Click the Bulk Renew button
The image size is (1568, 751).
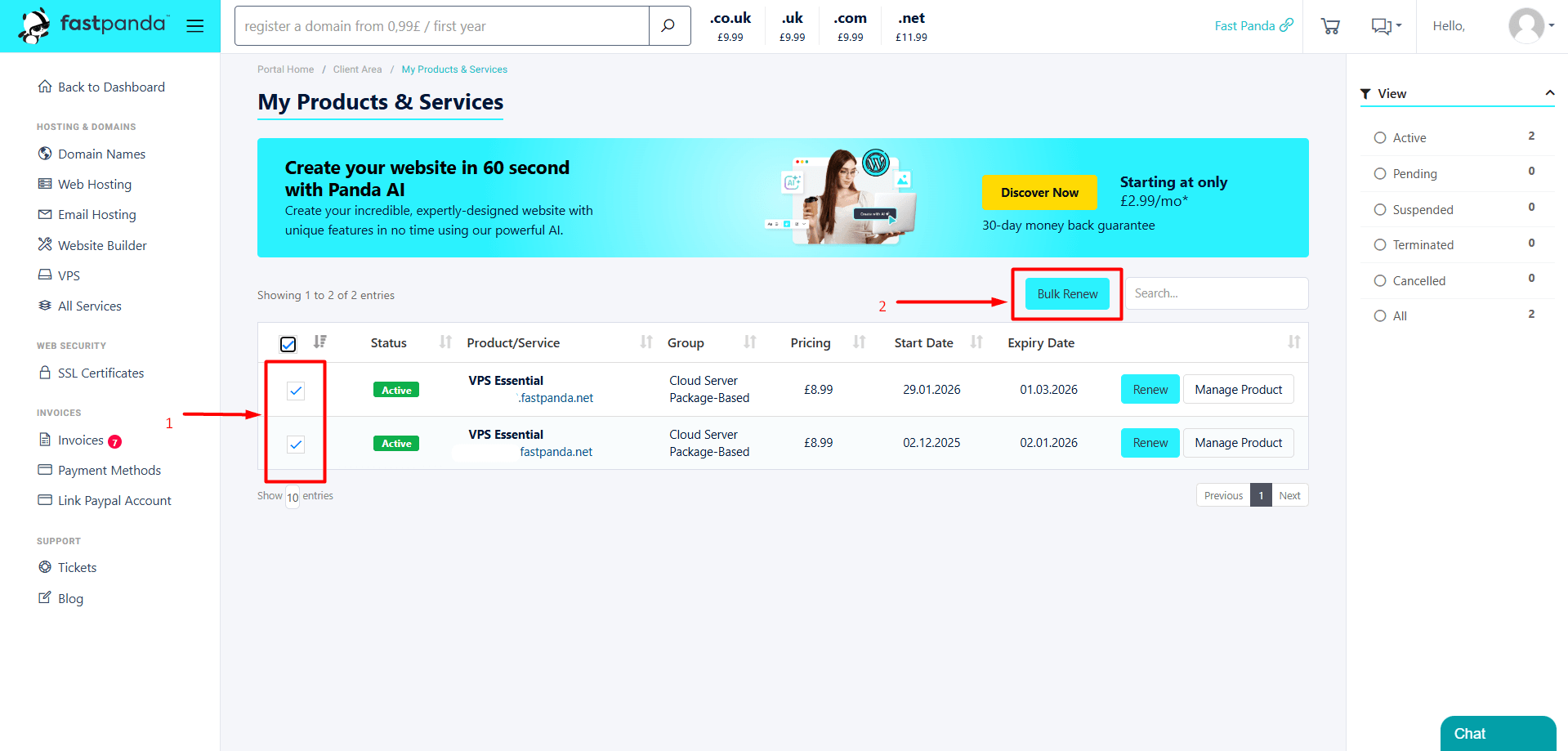[1067, 294]
